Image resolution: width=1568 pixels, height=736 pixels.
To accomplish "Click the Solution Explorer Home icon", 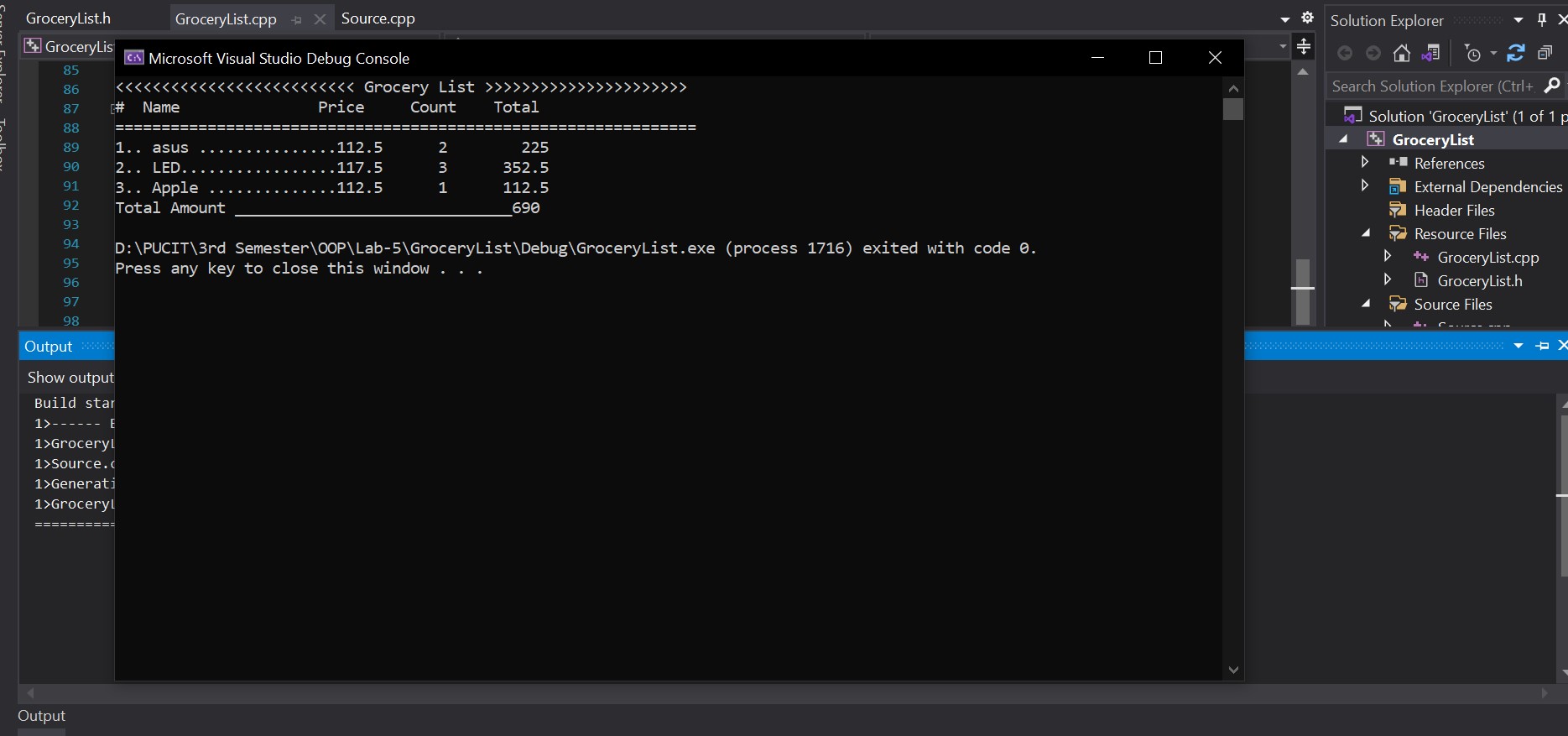I will [1401, 54].
